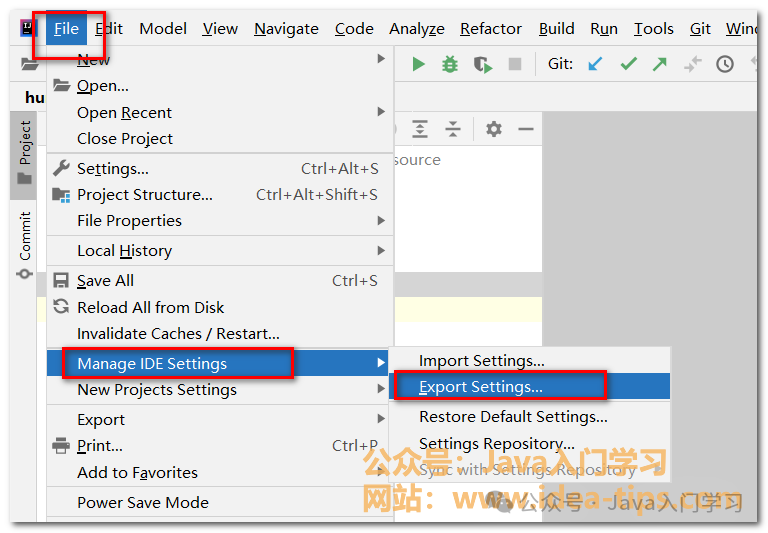Click Git Update Project blue arrow
This screenshot has width=768, height=533.
coord(595,64)
